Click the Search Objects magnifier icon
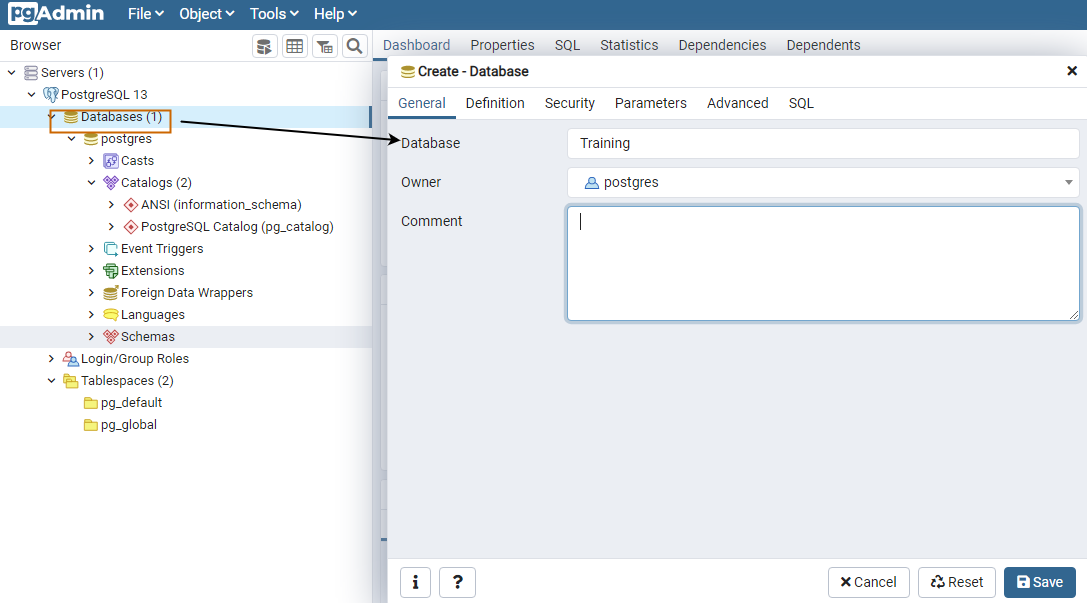This screenshot has height=604, width=1088. pos(354,46)
